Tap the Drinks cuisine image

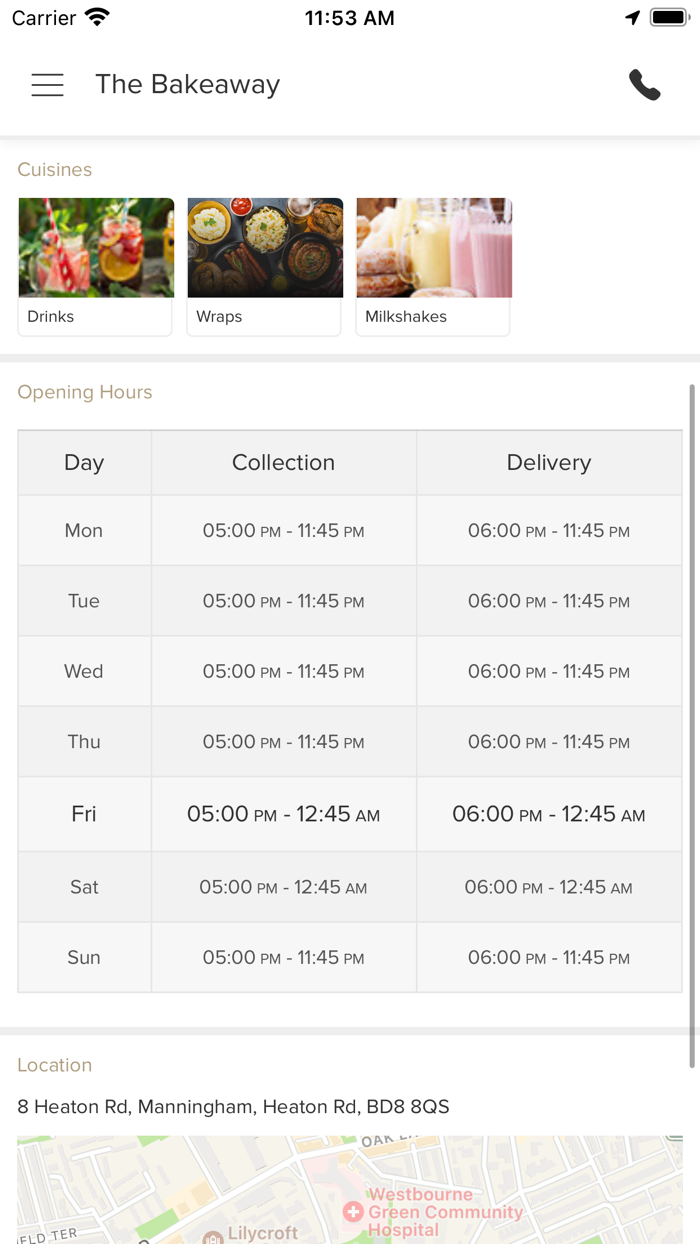[x=96, y=247]
